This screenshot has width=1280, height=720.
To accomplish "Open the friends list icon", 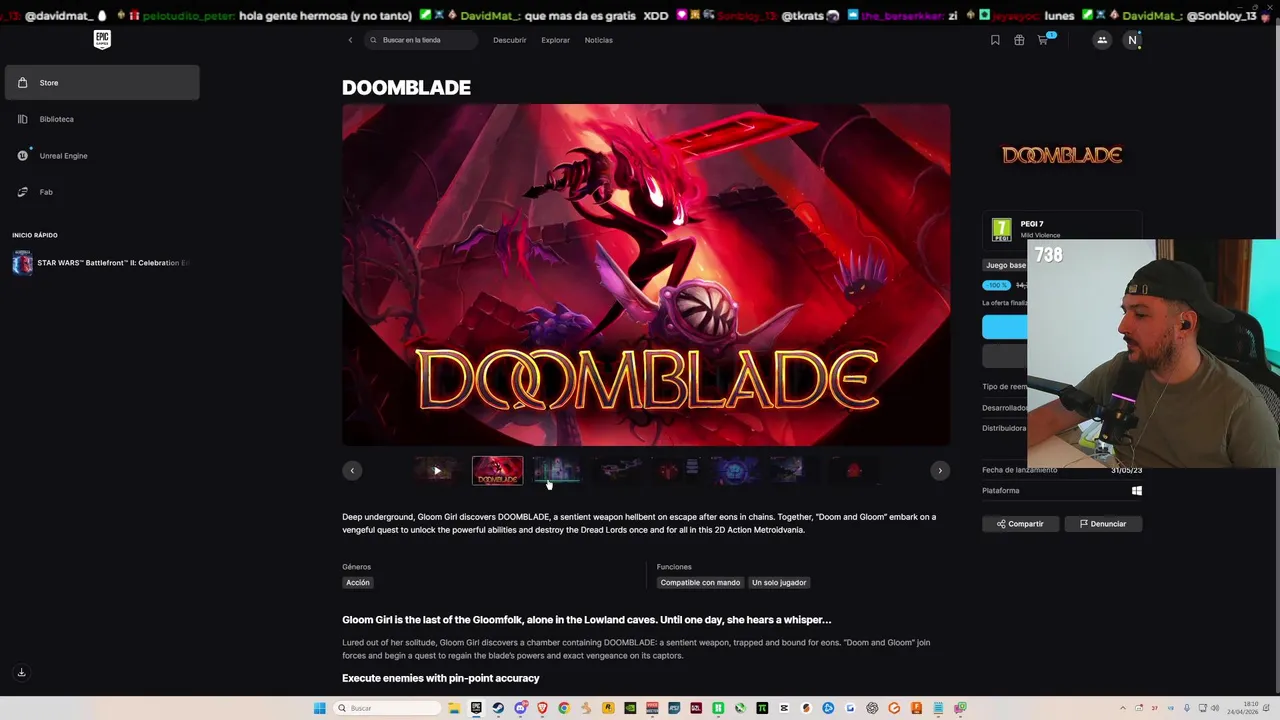I will pyautogui.click(x=1102, y=40).
